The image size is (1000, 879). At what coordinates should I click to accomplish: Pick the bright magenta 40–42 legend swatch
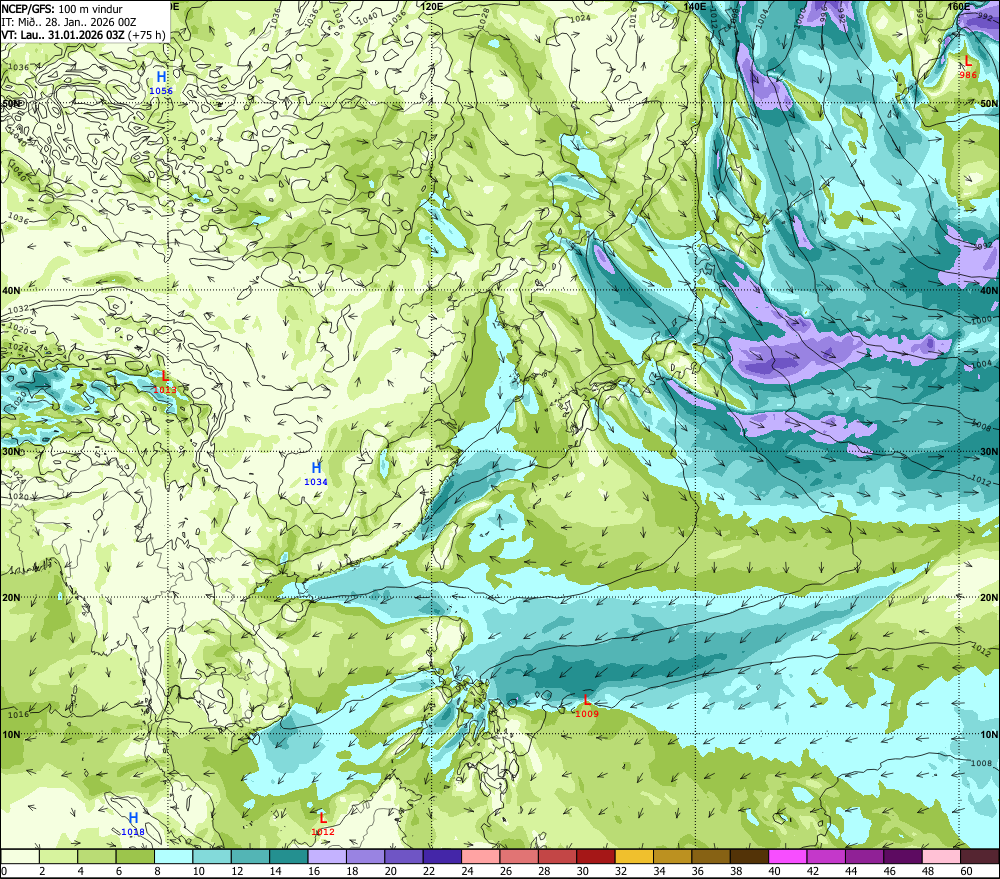pos(788,857)
